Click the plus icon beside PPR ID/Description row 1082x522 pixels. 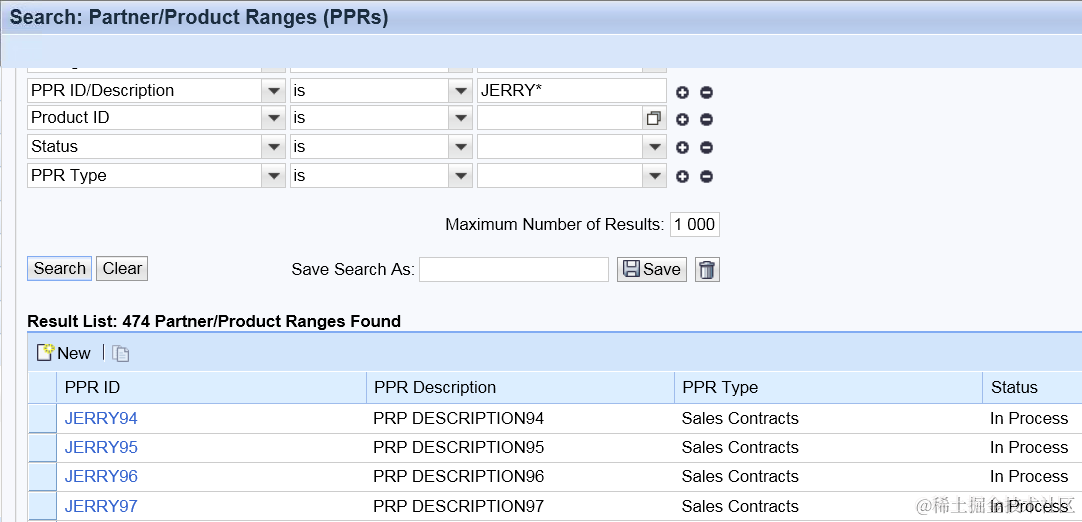683,92
